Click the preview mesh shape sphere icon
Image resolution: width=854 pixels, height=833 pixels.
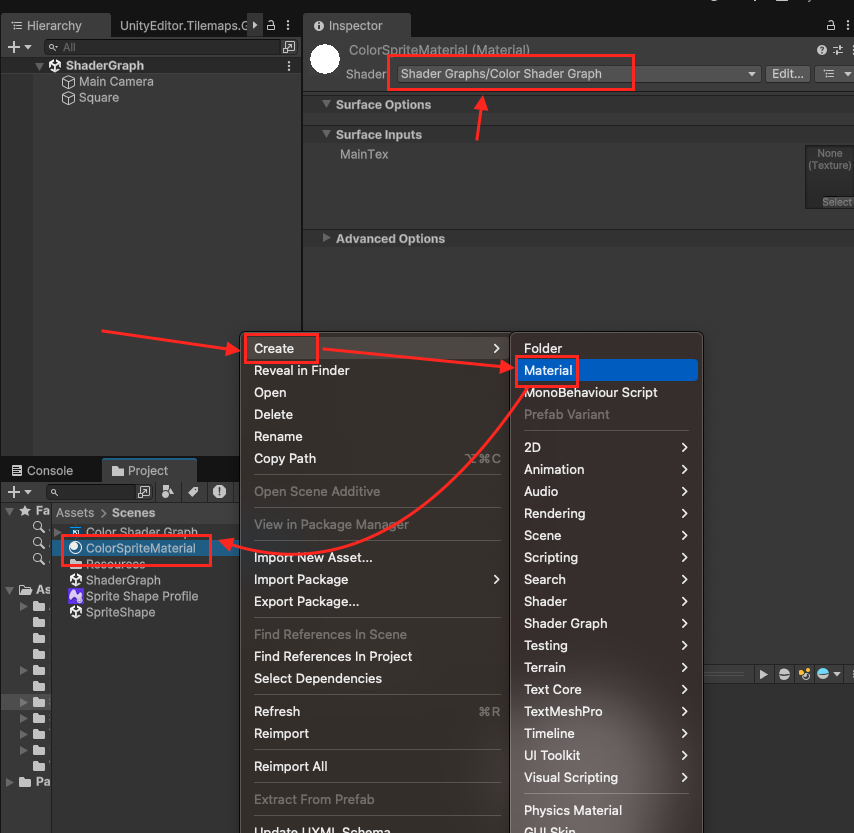click(x=784, y=674)
